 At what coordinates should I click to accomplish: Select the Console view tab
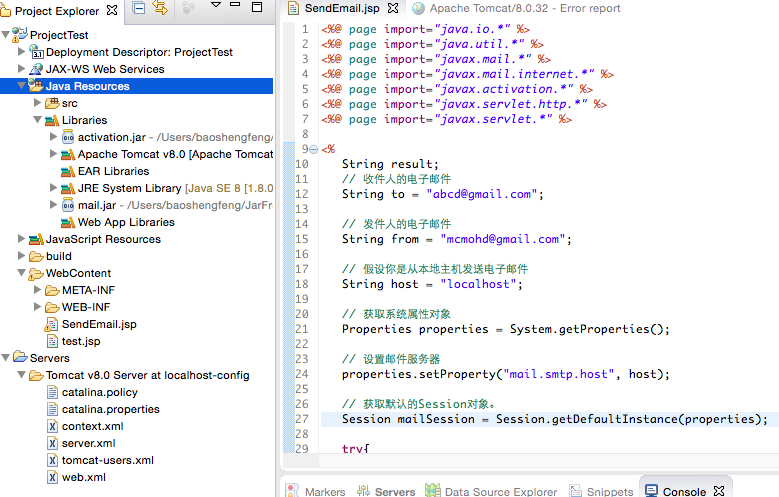click(676, 492)
